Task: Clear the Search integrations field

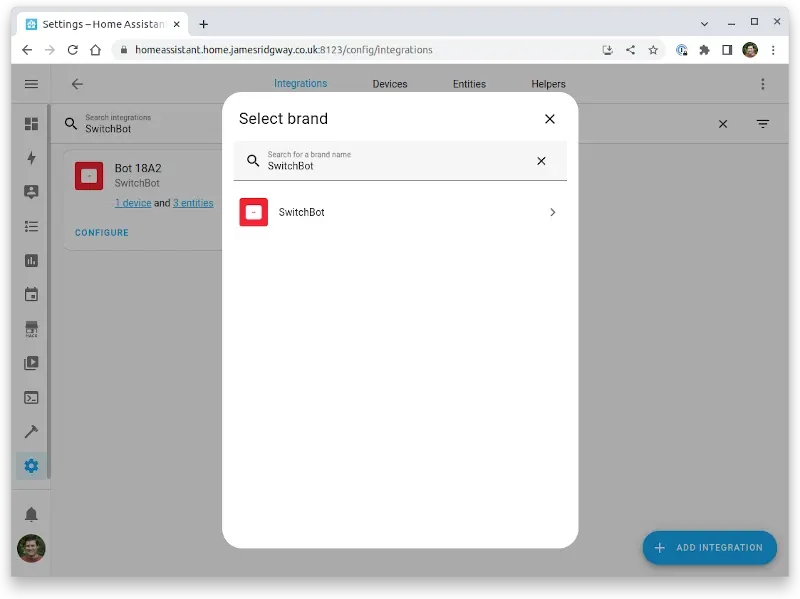Action: point(723,124)
